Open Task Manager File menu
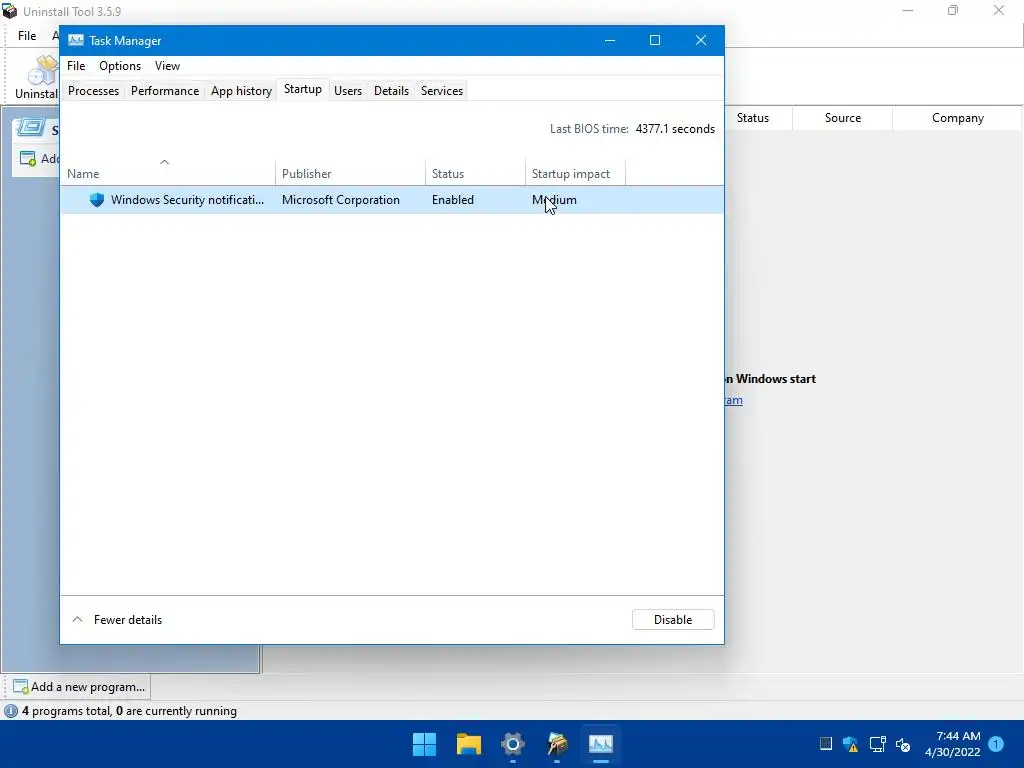The height and width of the screenshot is (768, 1024). (x=76, y=66)
